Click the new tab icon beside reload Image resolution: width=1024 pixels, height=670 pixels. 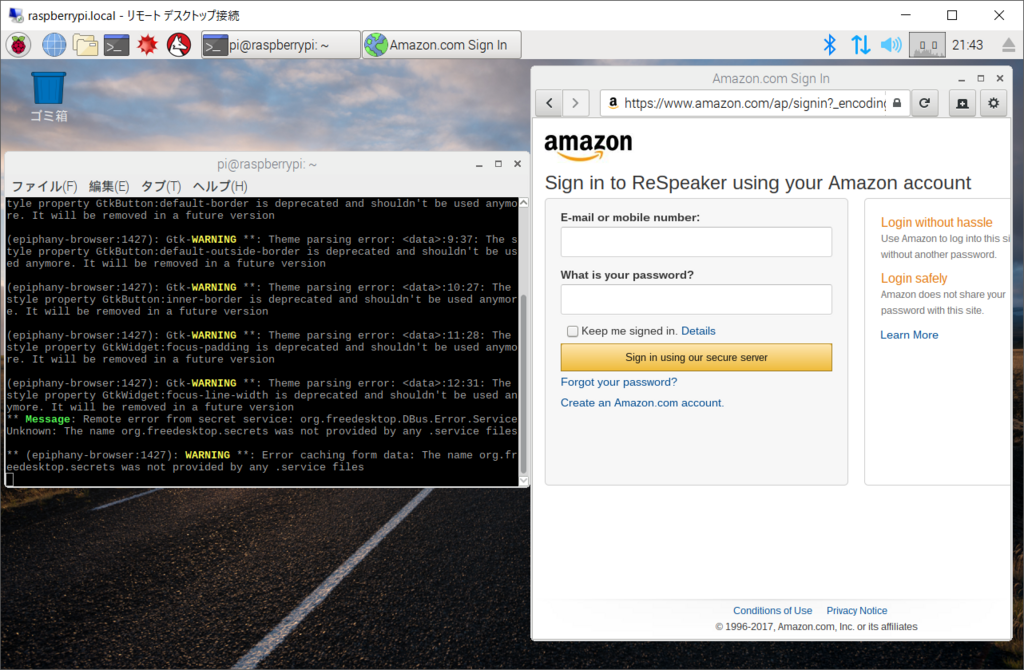pyautogui.click(x=963, y=103)
